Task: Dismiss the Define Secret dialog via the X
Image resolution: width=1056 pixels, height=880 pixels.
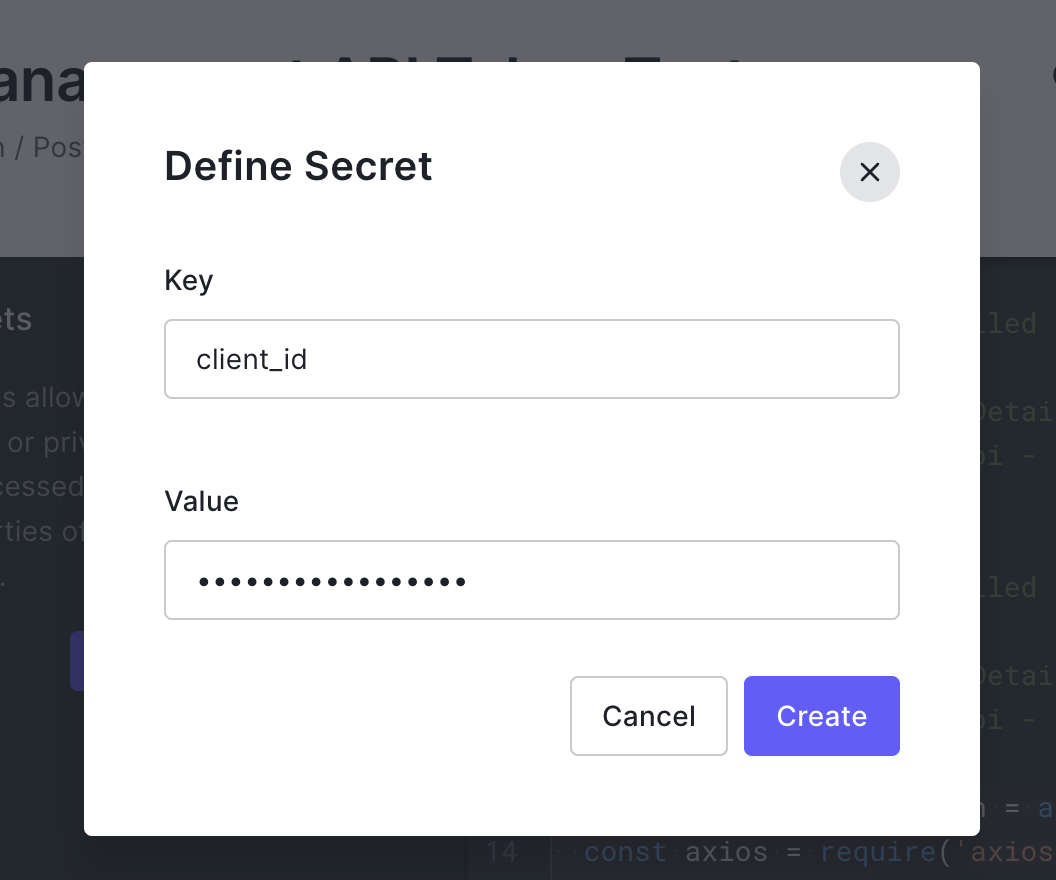Action: coord(869,172)
